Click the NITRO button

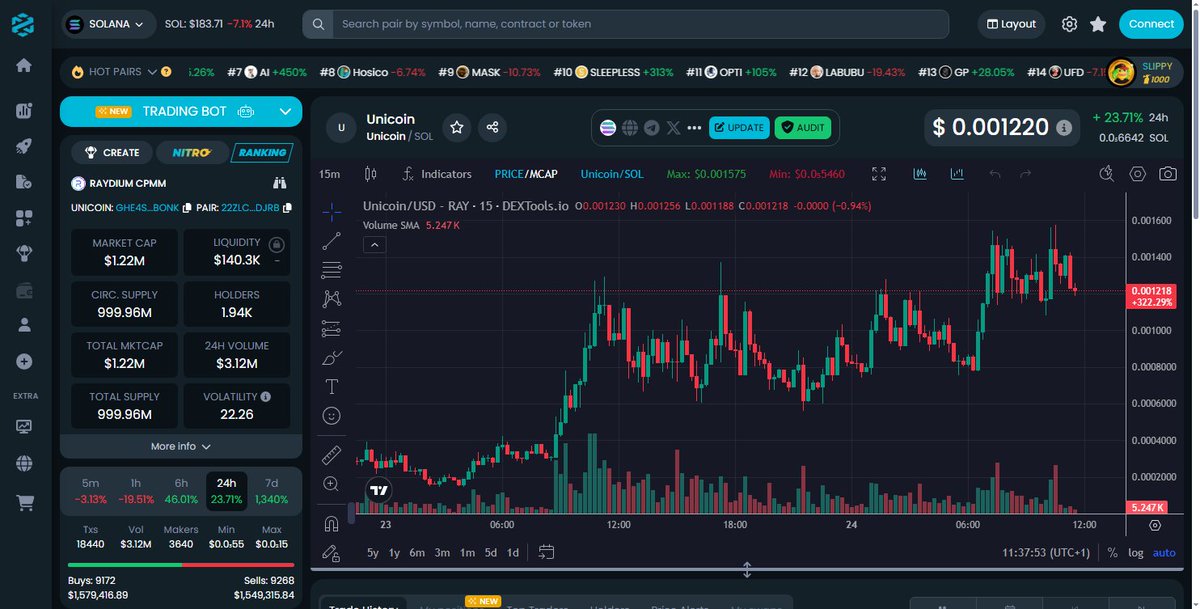tap(191, 153)
